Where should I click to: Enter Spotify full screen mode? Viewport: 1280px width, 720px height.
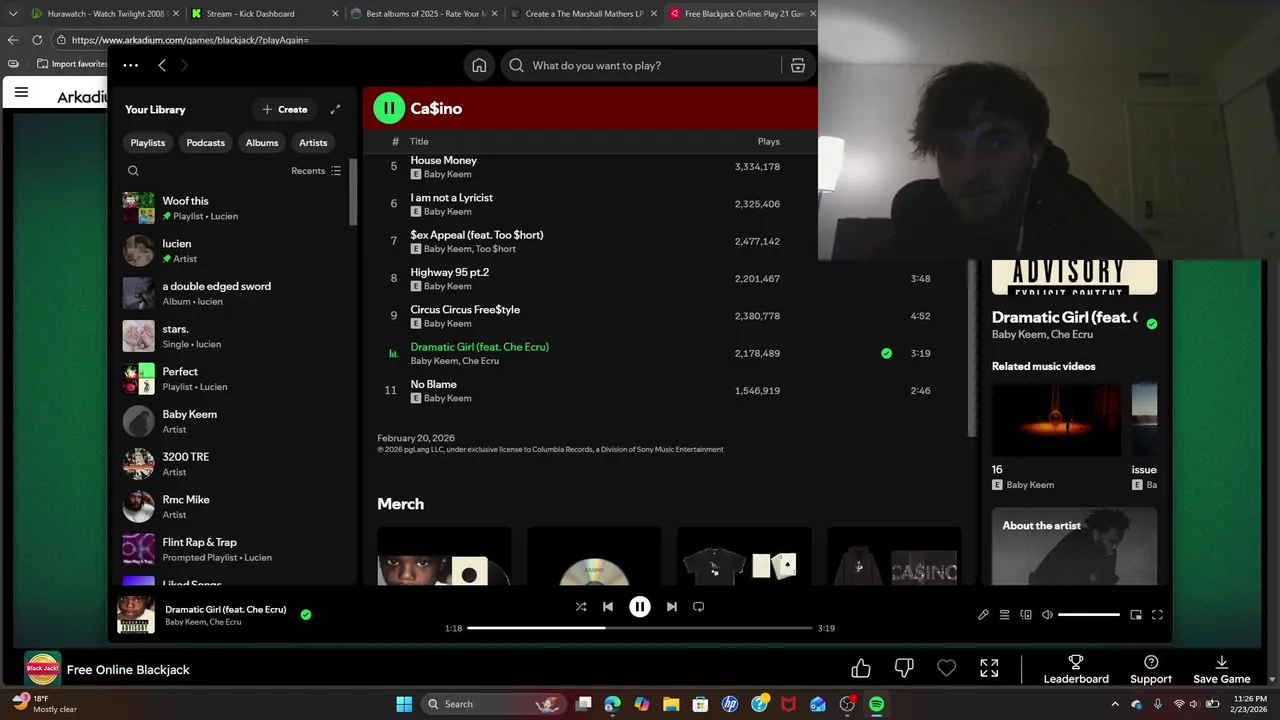1157,615
